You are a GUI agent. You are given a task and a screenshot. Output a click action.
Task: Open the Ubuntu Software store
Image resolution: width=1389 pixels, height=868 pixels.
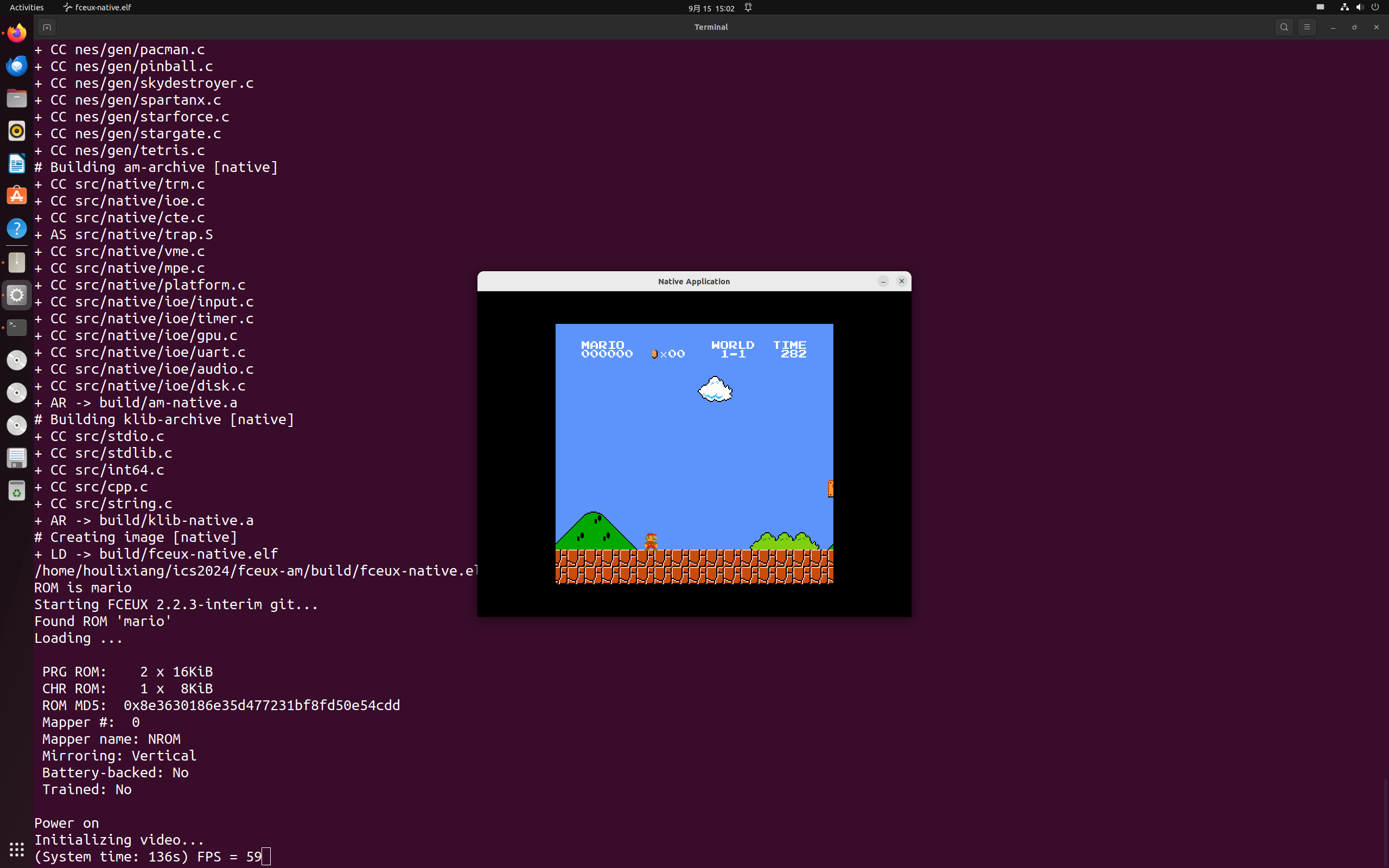[x=17, y=196]
